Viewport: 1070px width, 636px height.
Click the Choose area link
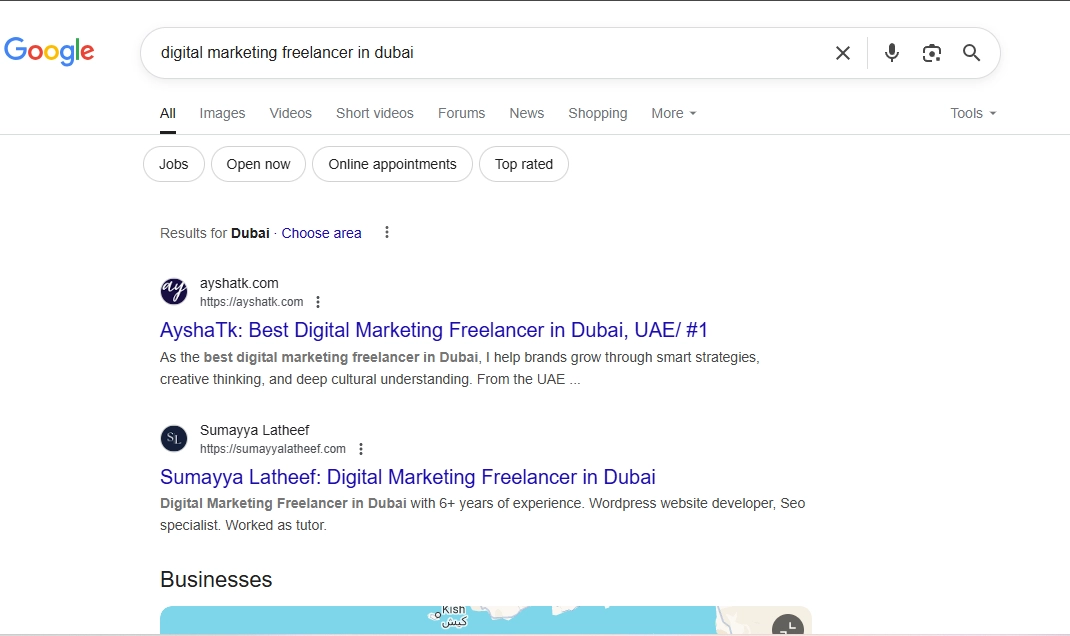click(321, 233)
